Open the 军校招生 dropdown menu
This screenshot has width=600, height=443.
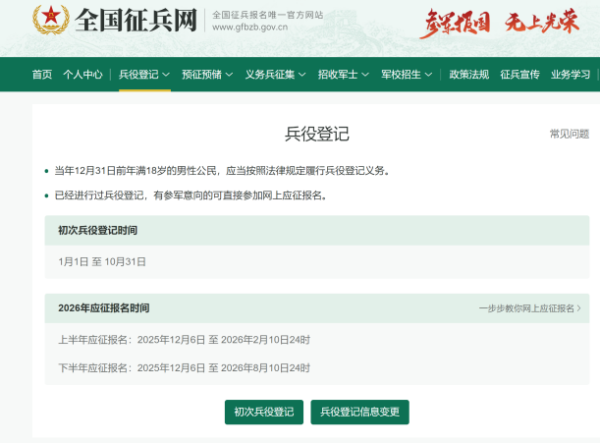tap(406, 75)
